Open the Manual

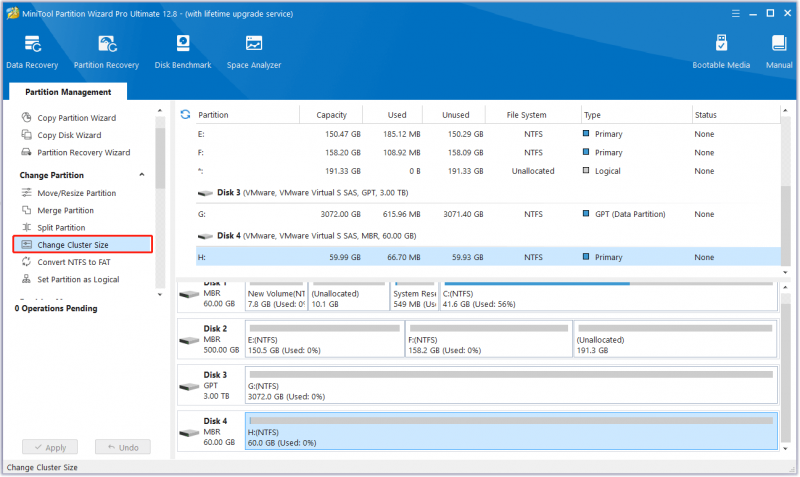point(779,51)
